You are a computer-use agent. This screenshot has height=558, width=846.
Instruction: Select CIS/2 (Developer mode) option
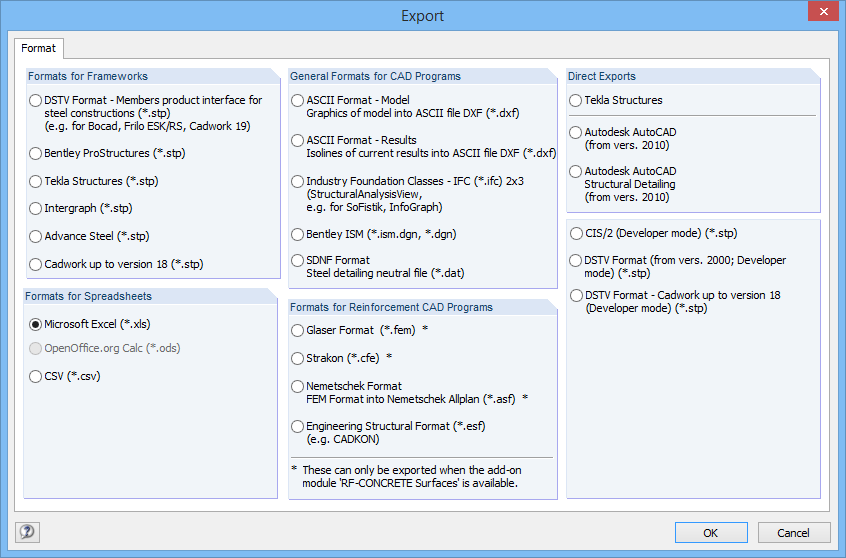(x=576, y=234)
